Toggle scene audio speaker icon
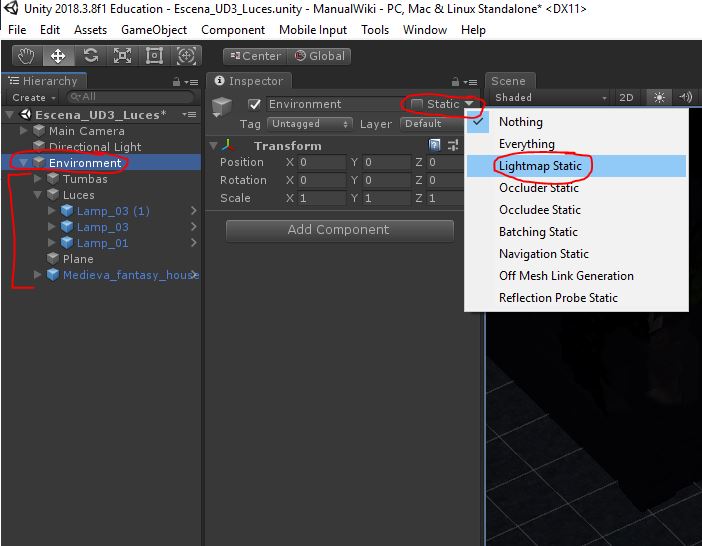 click(685, 97)
